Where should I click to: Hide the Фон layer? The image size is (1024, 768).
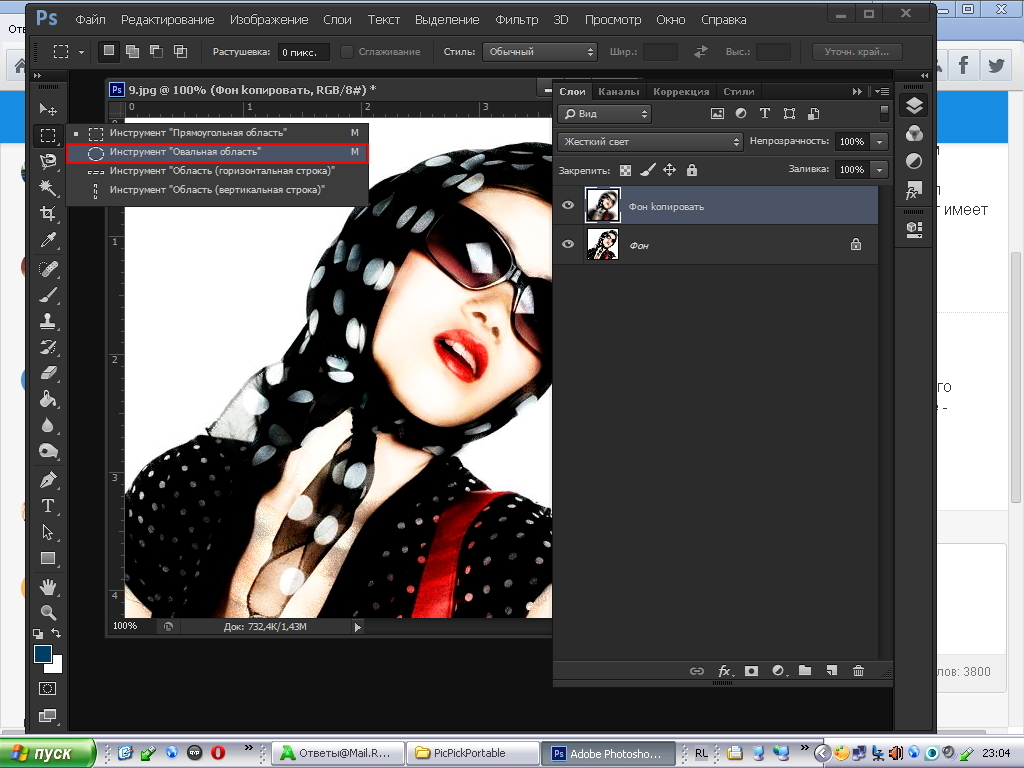coord(568,244)
